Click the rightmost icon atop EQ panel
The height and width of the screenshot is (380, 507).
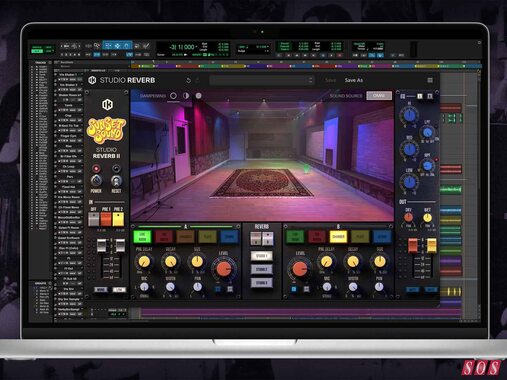click(x=430, y=96)
